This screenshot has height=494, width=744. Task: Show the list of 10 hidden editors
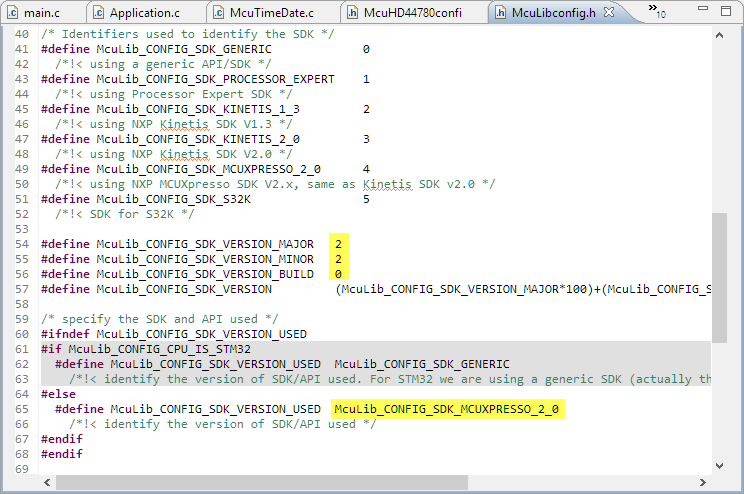(x=656, y=12)
